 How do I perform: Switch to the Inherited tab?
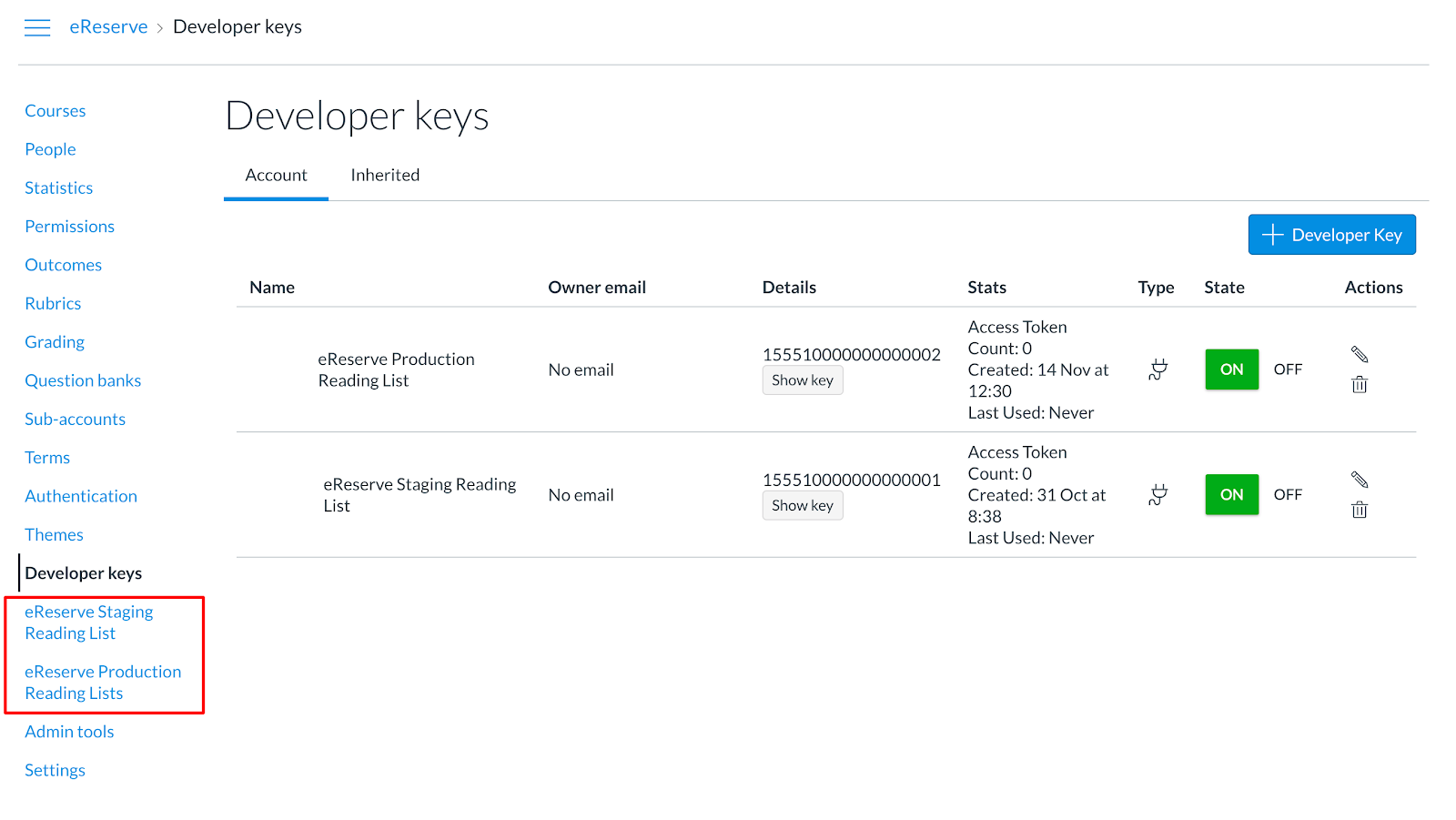tap(385, 176)
